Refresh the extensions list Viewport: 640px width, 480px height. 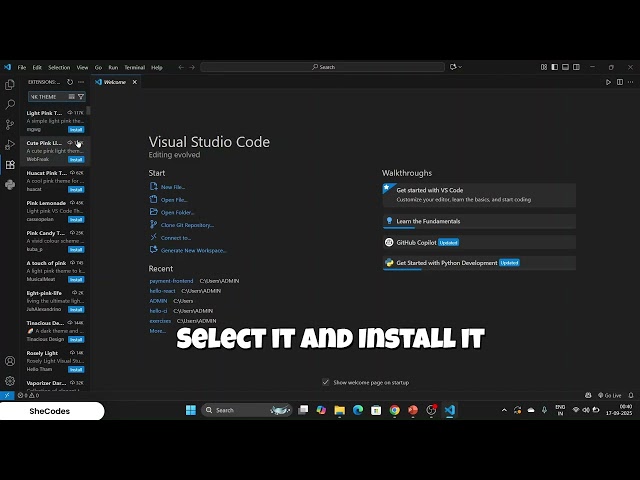click(x=70, y=82)
